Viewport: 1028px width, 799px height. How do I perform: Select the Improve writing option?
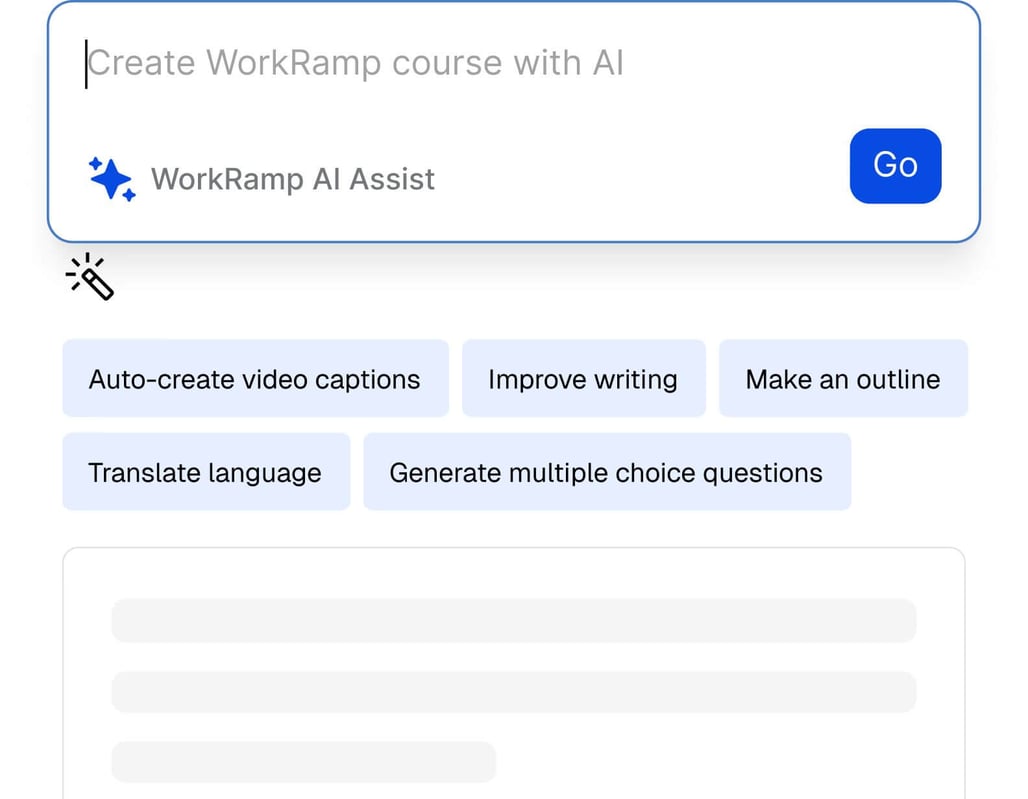[x=583, y=379]
